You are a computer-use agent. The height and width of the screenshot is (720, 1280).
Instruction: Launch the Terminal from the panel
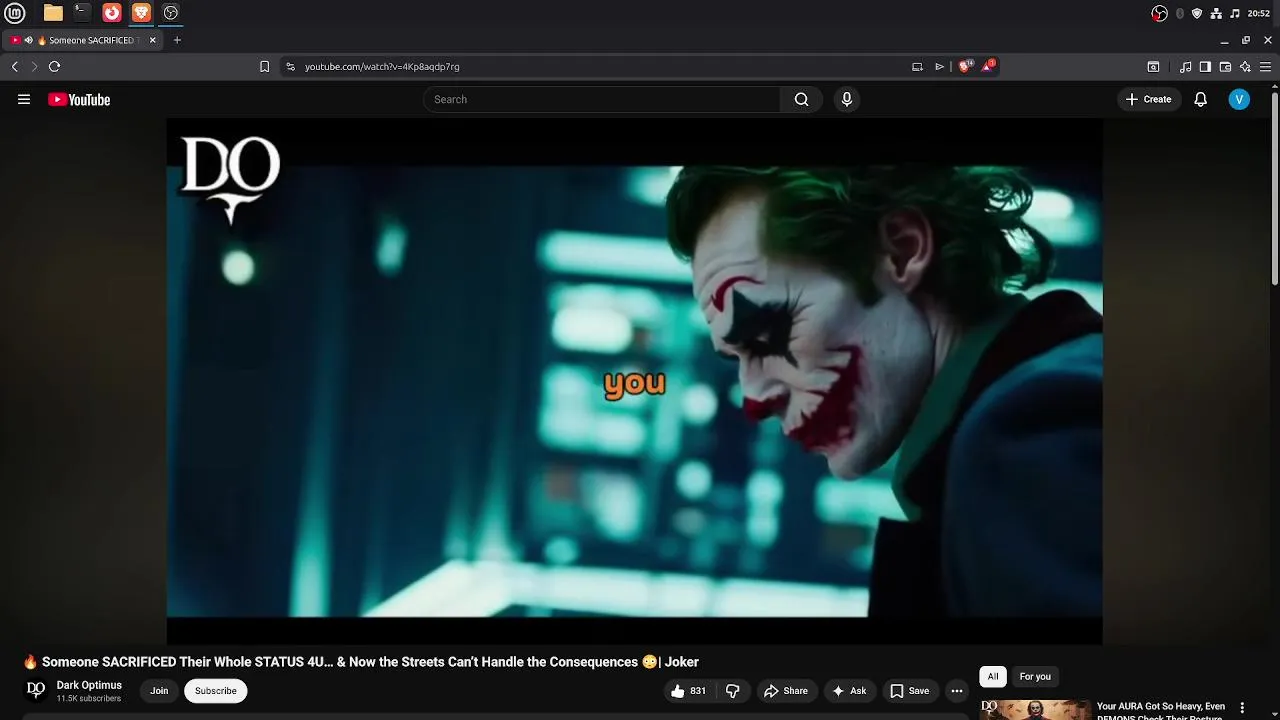point(82,13)
